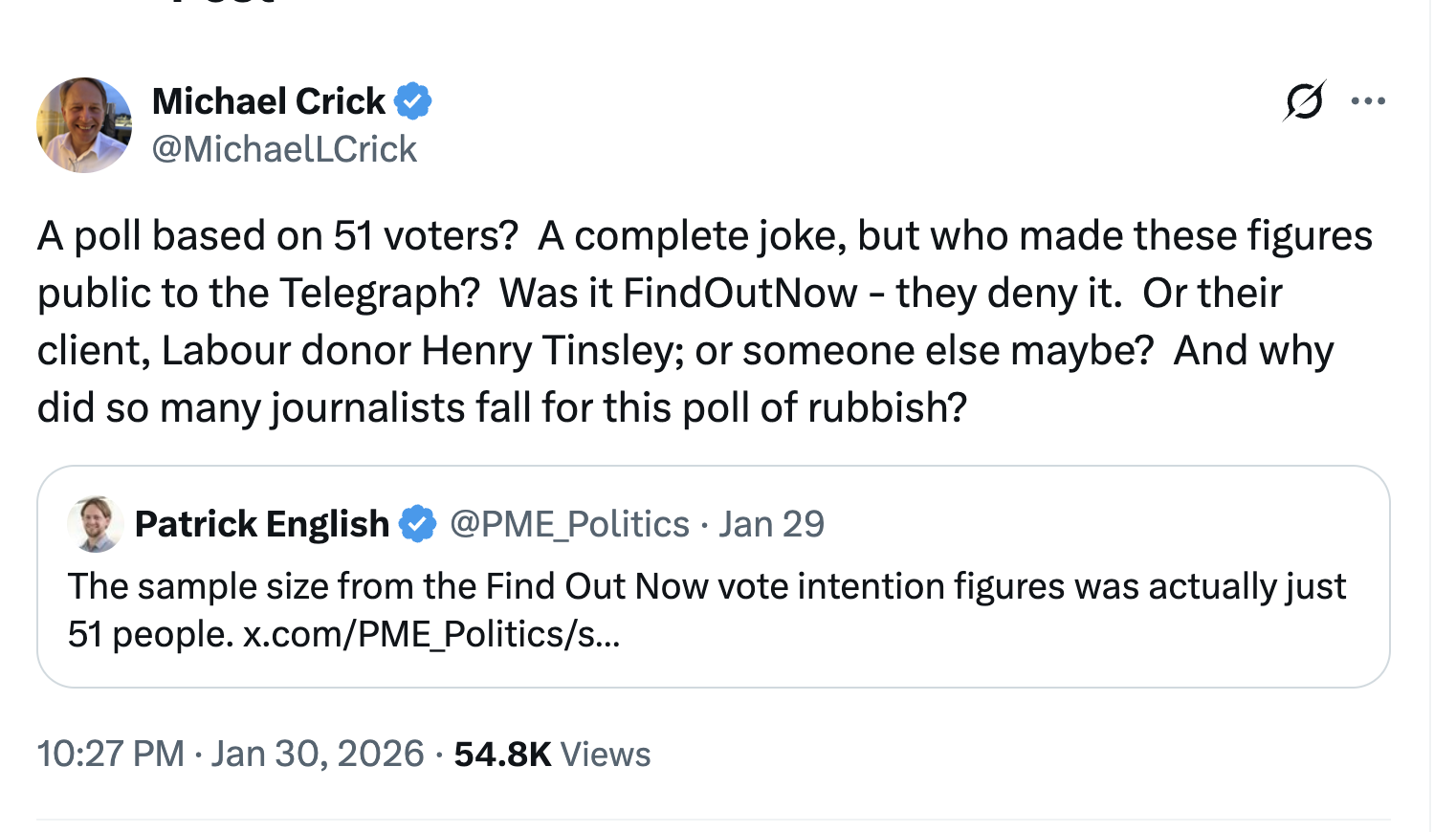Open the @PME_Politics handle
The image size is (1456, 832).
tap(569, 524)
